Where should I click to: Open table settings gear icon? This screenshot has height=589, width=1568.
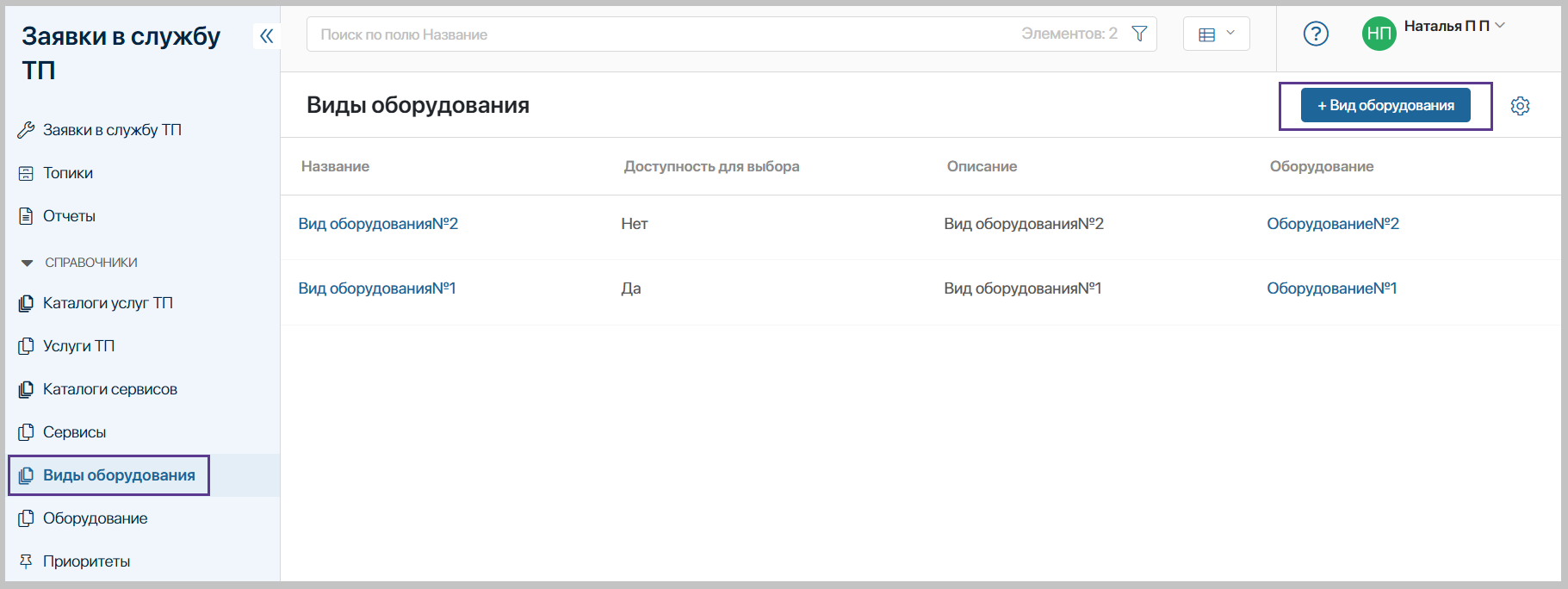[1521, 106]
